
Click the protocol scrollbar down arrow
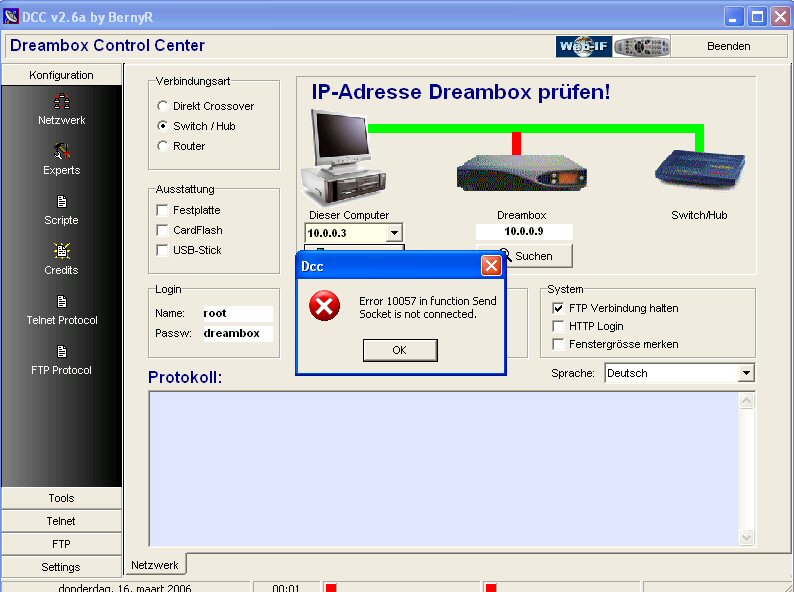coord(746,537)
